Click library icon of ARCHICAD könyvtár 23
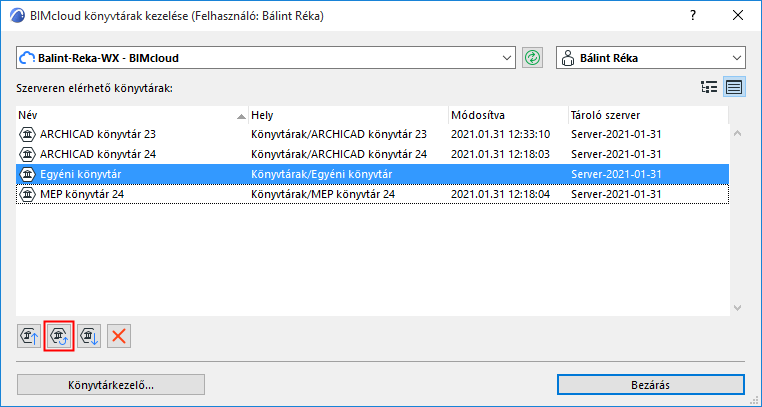The image size is (762, 407). pyautogui.click(x=28, y=135)
